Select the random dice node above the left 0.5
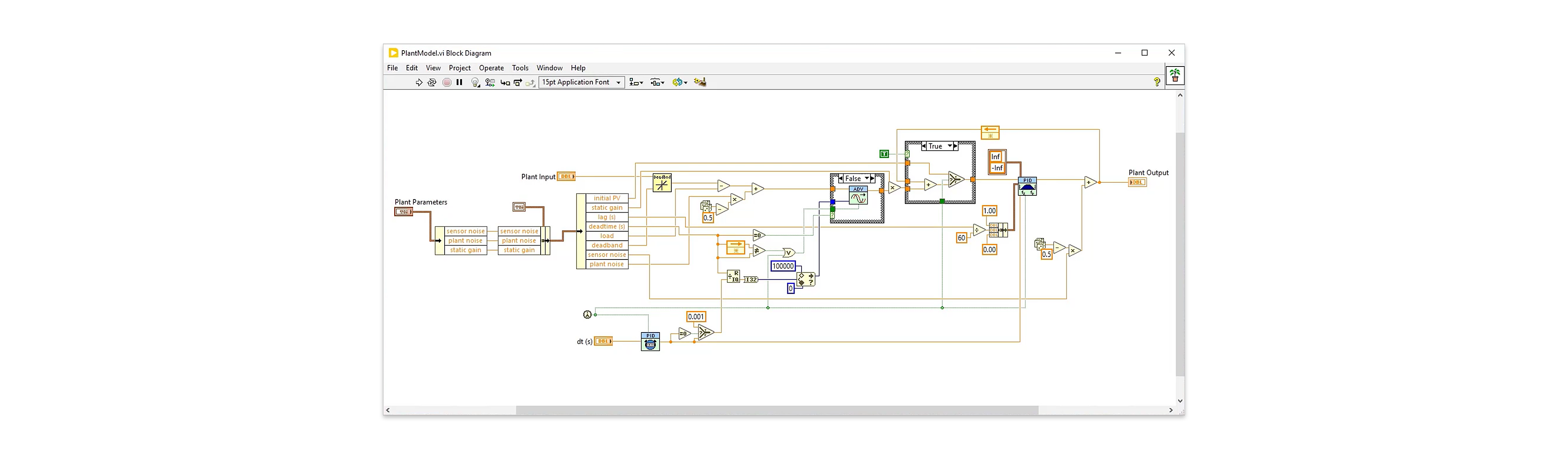 [706, 207]
